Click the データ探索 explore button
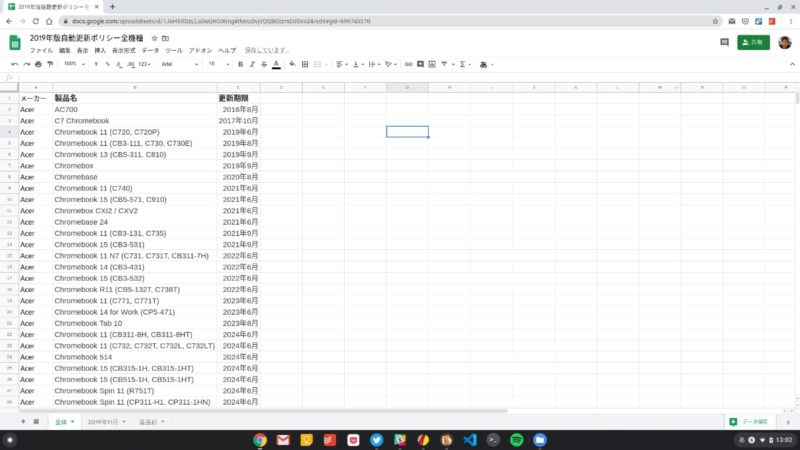This screenshot has height=450, width=800. tap(748, 422)
